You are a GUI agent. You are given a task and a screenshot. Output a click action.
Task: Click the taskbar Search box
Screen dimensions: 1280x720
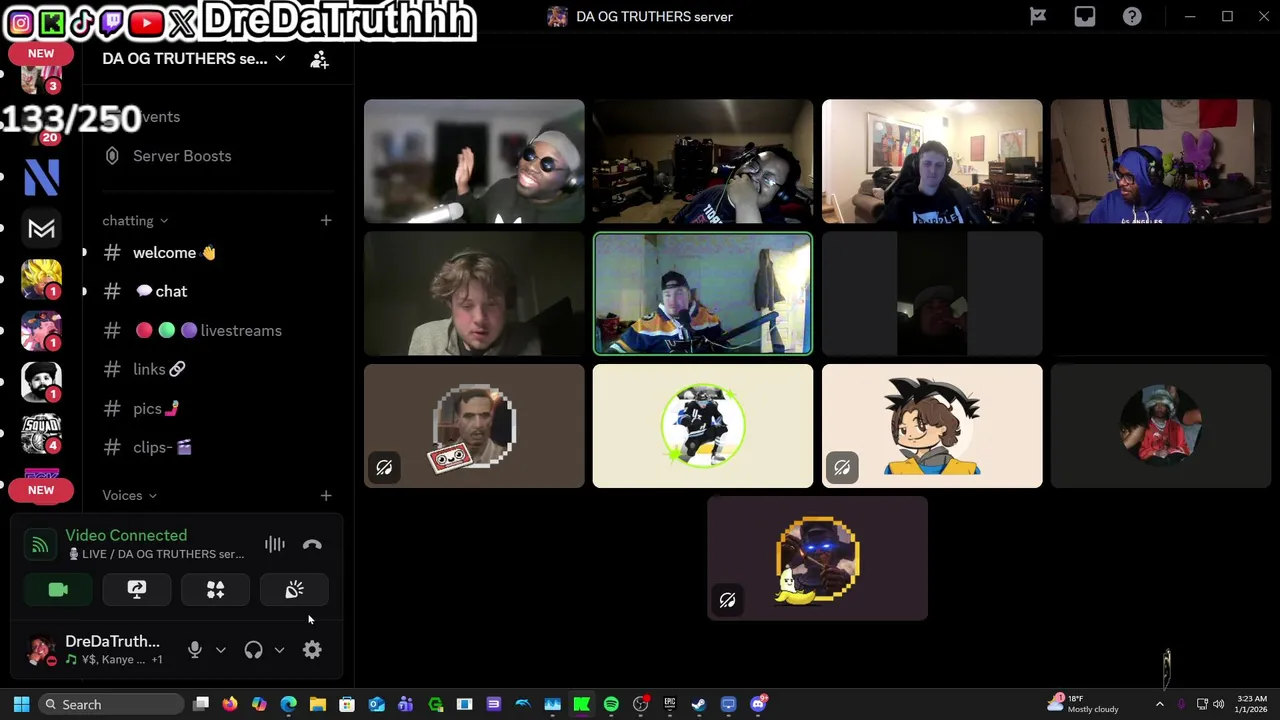(x=110, y=705)
